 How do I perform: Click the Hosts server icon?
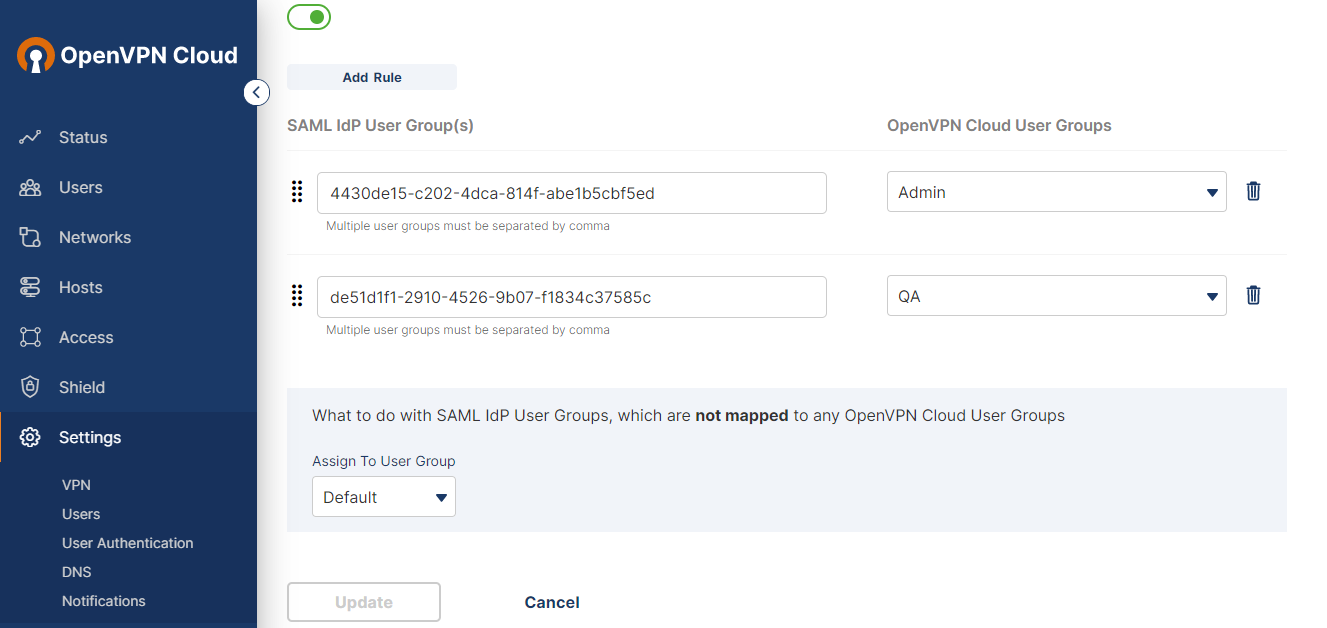tap(30, 287)
